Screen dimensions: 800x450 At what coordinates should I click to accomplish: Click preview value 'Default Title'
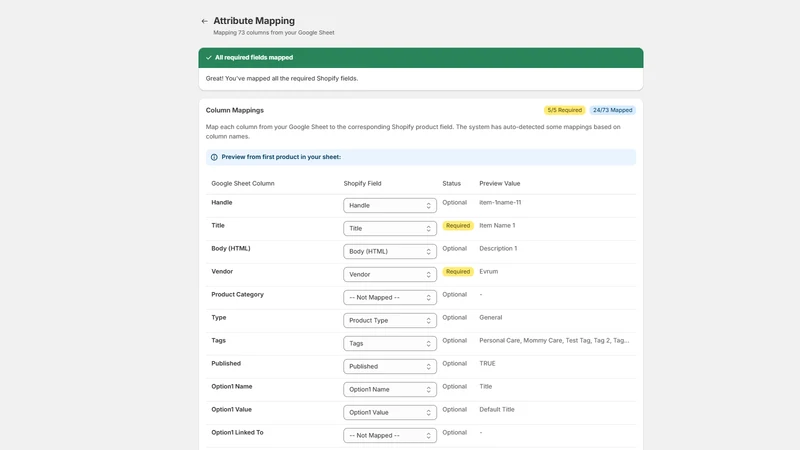496,409
